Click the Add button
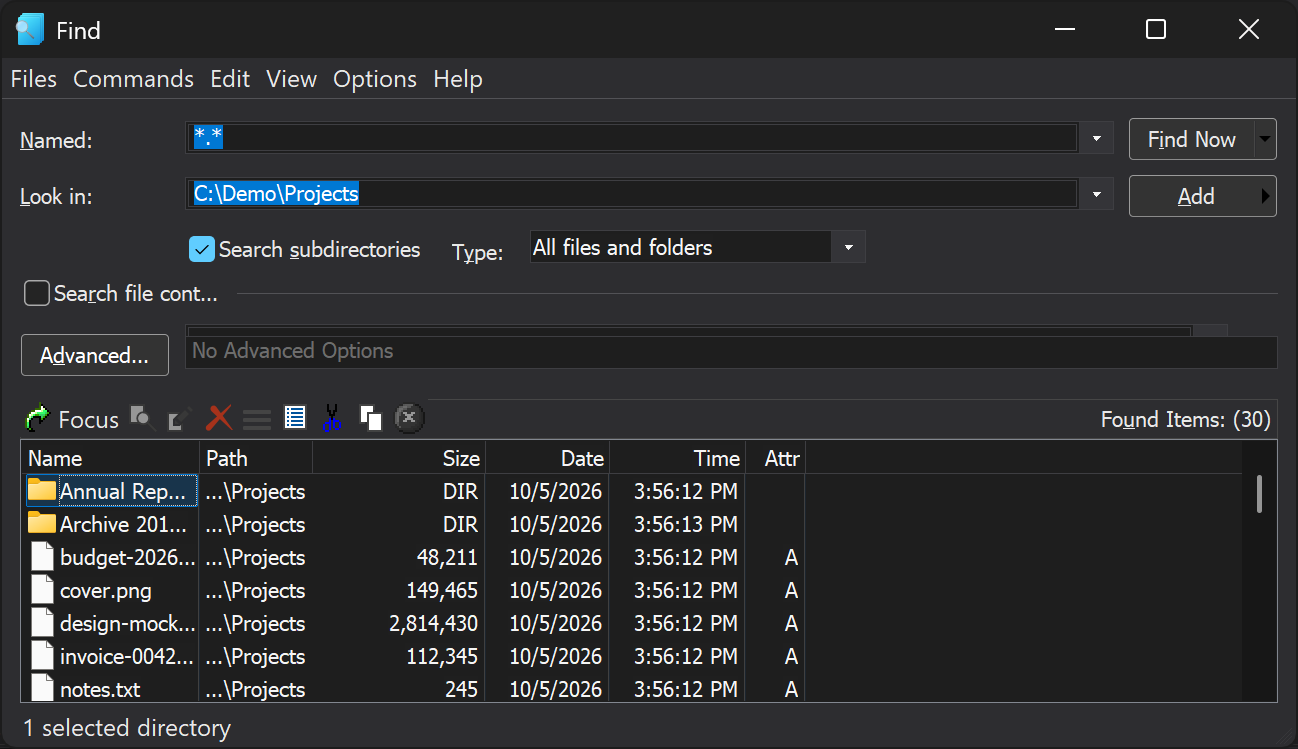The width and height of the screenshot is (1298, 749). click(x=1203, y=196)
